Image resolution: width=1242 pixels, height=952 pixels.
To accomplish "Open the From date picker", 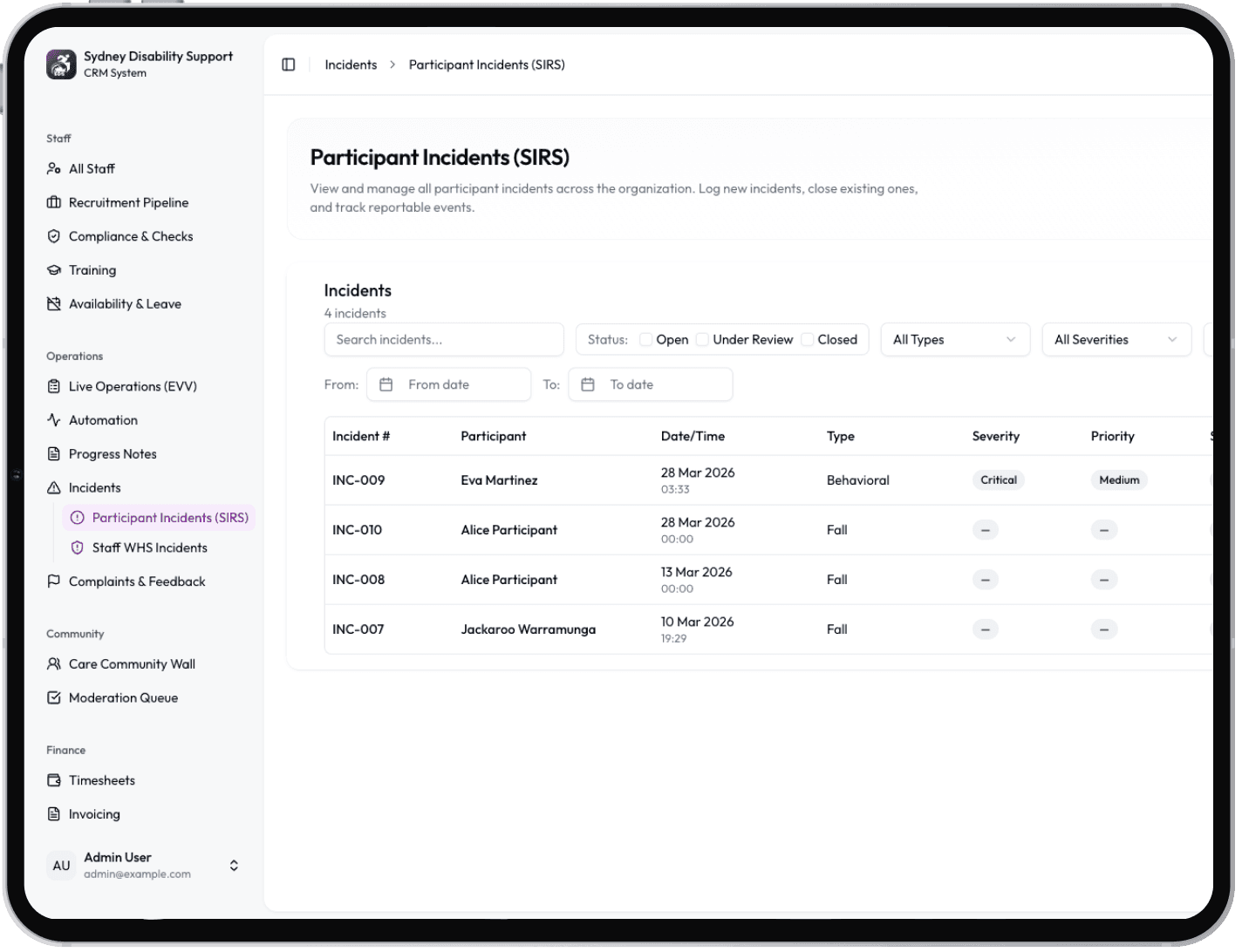I will click(x=448, y=384).
